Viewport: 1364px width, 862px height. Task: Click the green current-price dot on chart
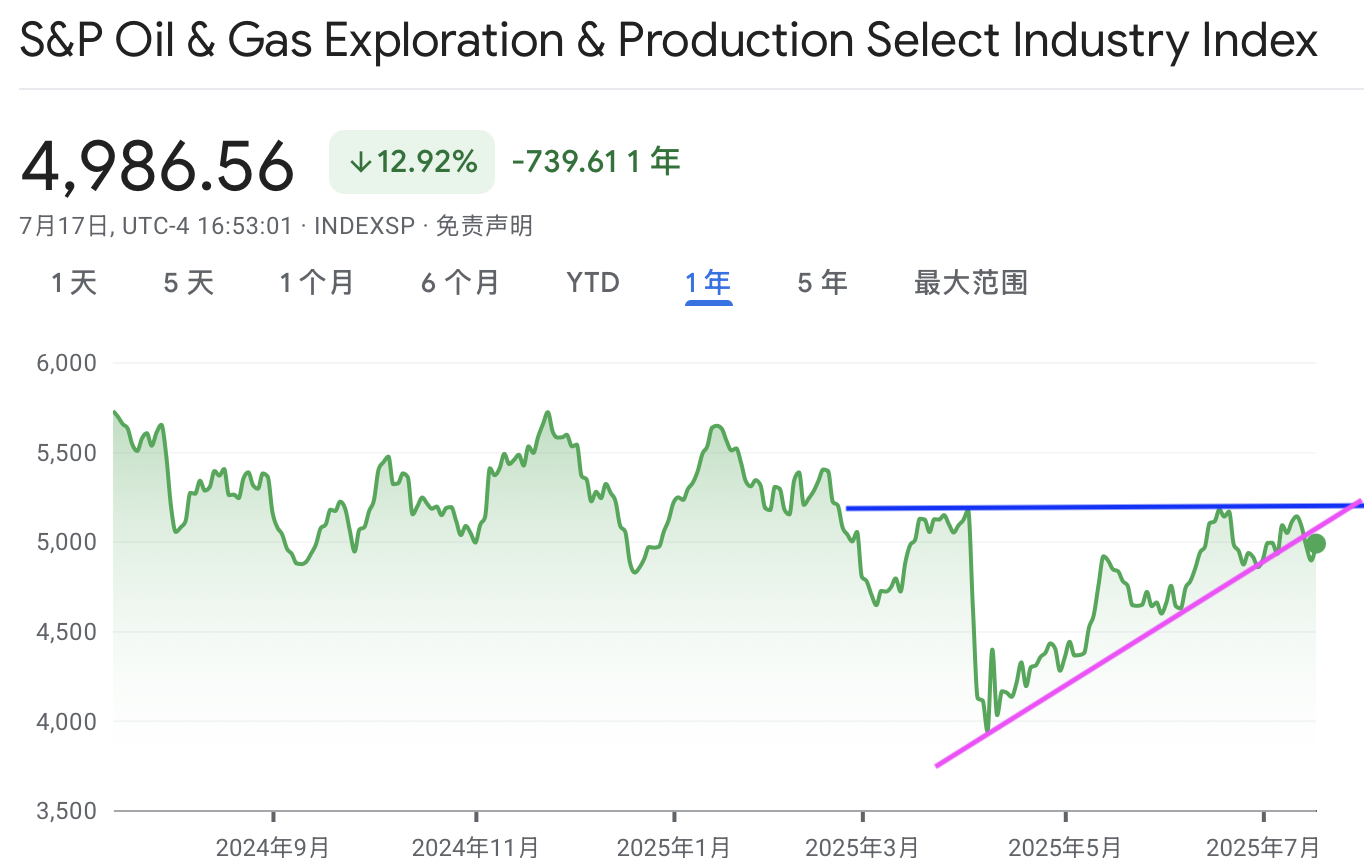point(1316,544)
